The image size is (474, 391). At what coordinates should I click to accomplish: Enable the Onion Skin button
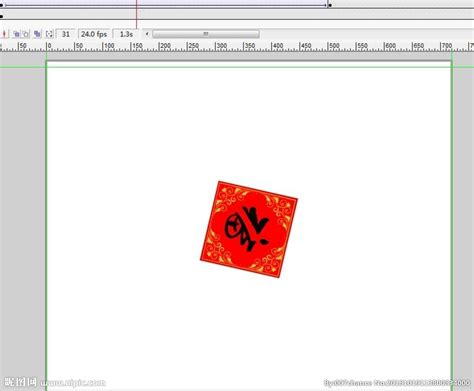click(x=16, y=34)
